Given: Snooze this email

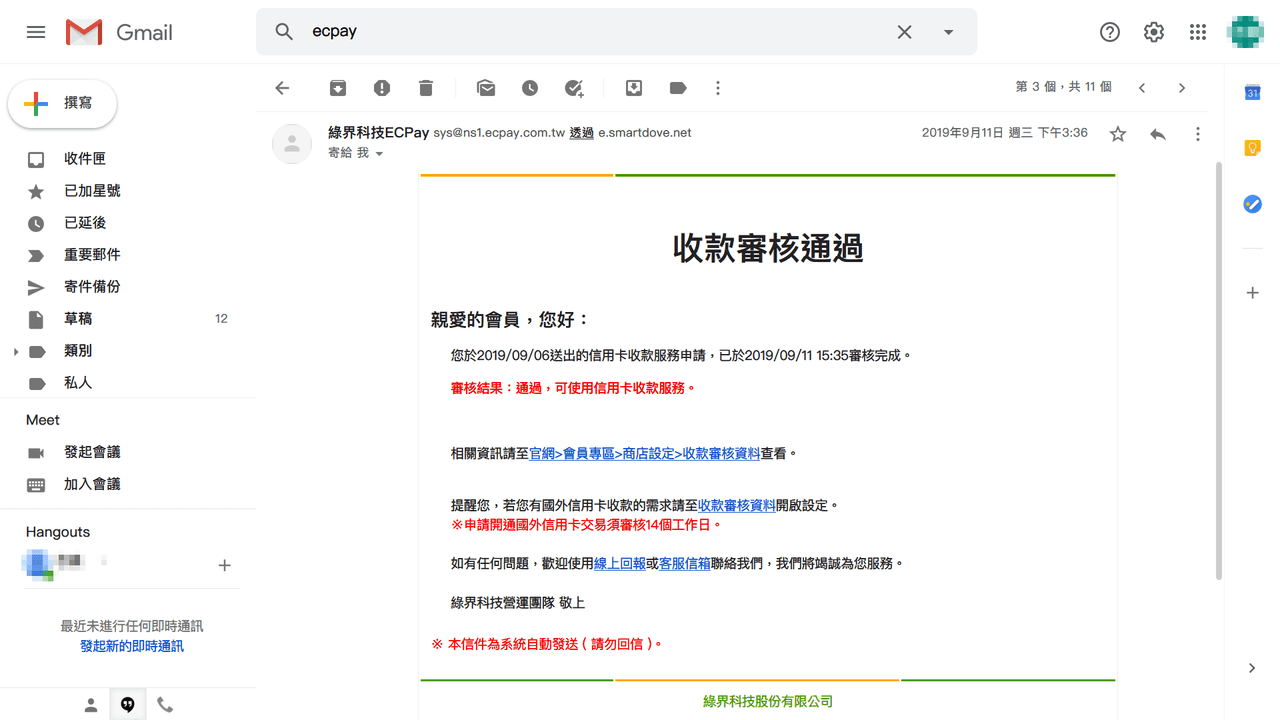Looking at the screenshot, I should coord(530,88).
